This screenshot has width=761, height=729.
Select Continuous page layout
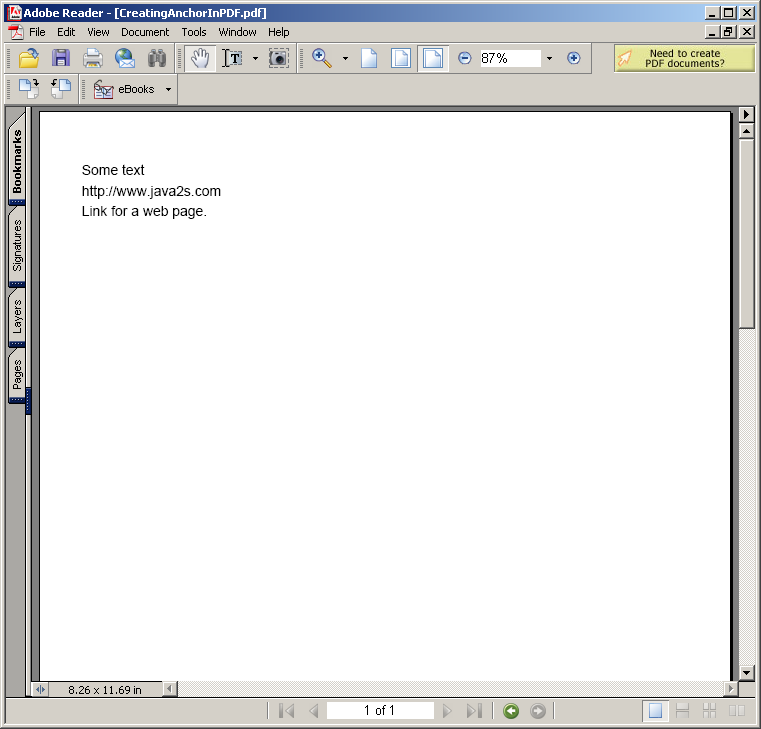click(682, 711)
